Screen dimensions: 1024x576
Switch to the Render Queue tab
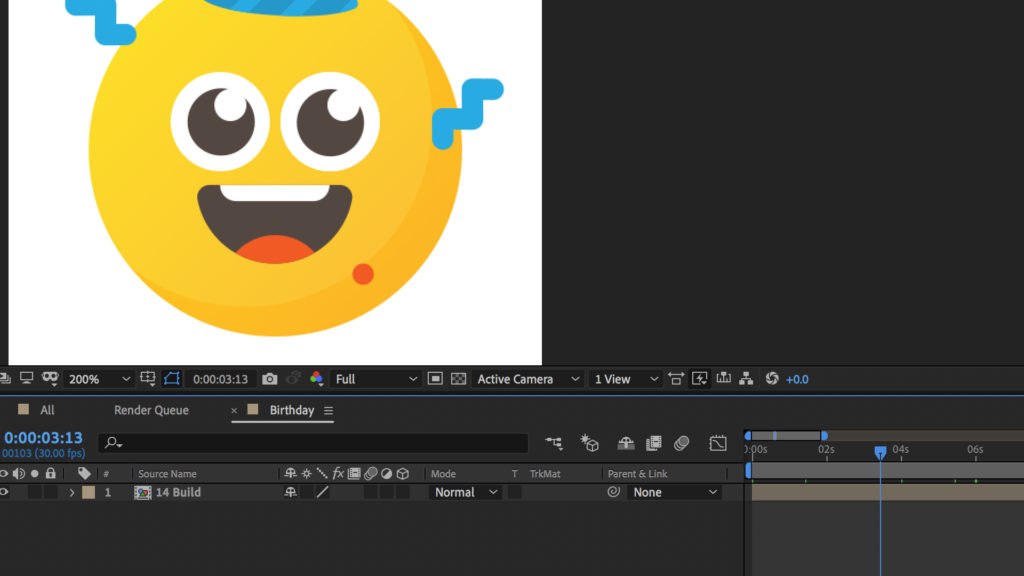coord(151,410)
